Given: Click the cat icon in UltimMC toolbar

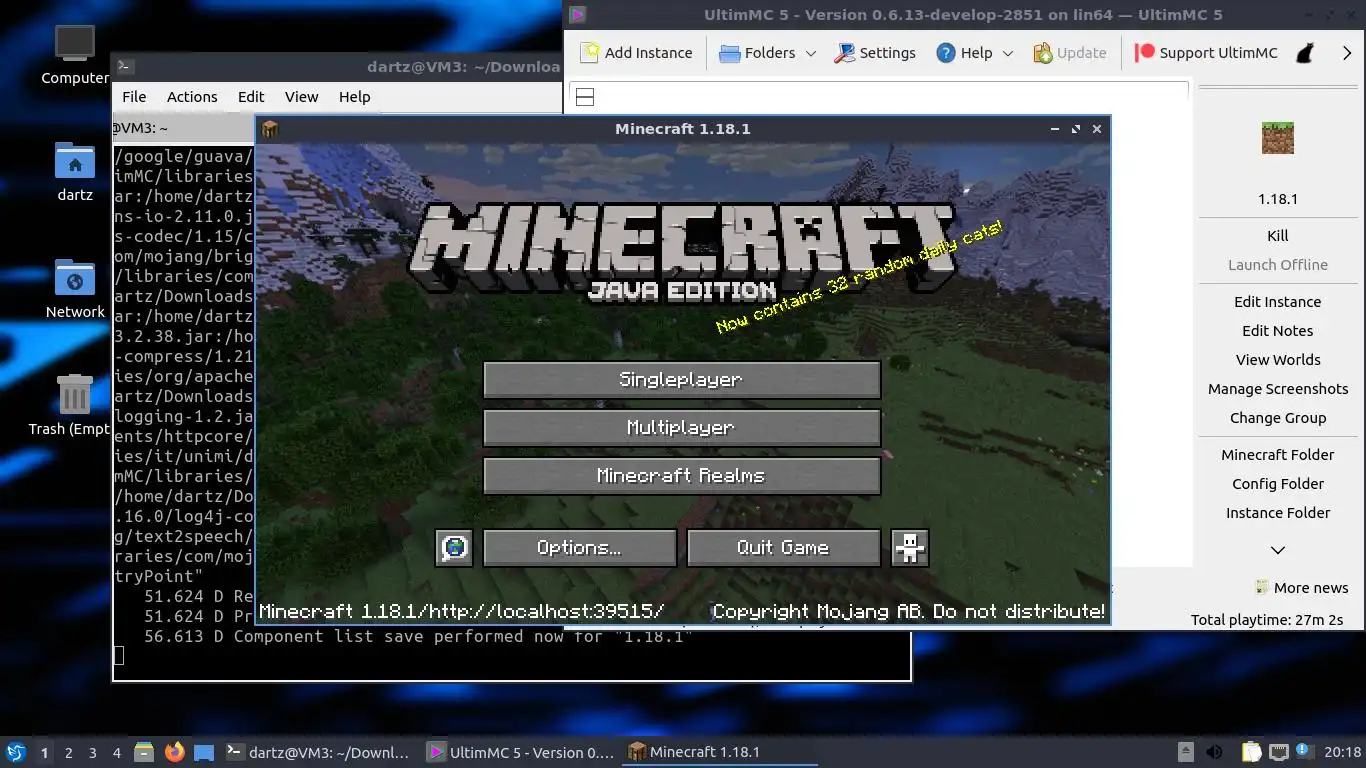Looking at the screenshot, I should (1305, 53).
